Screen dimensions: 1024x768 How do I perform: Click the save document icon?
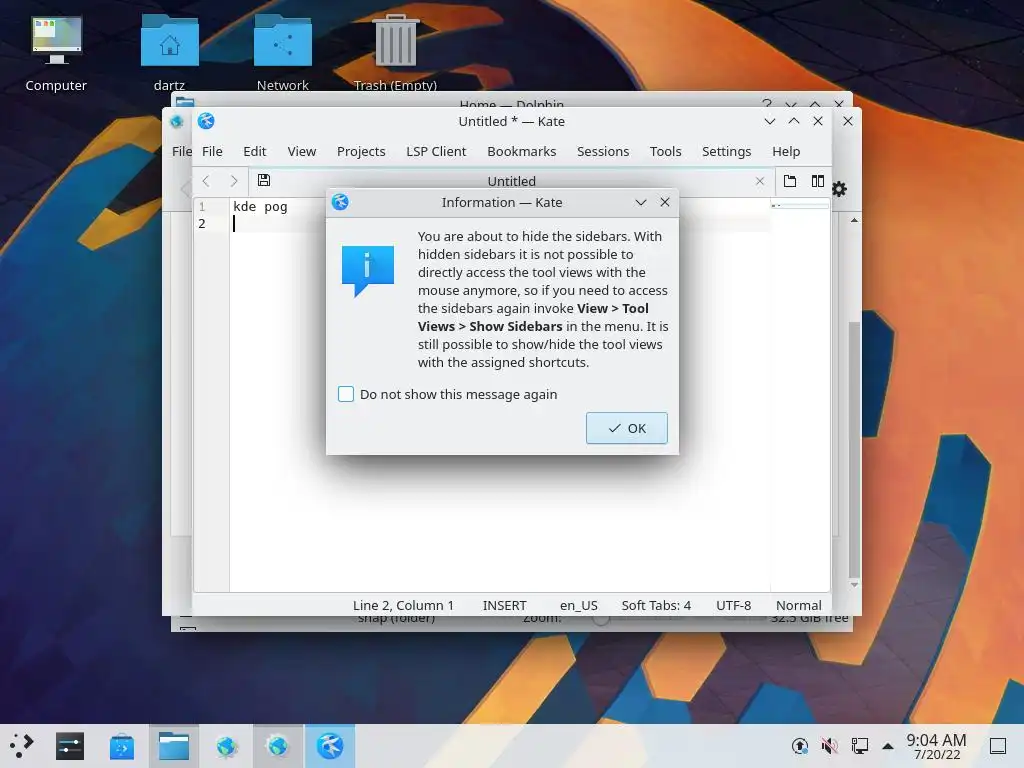tap(264, 180)
